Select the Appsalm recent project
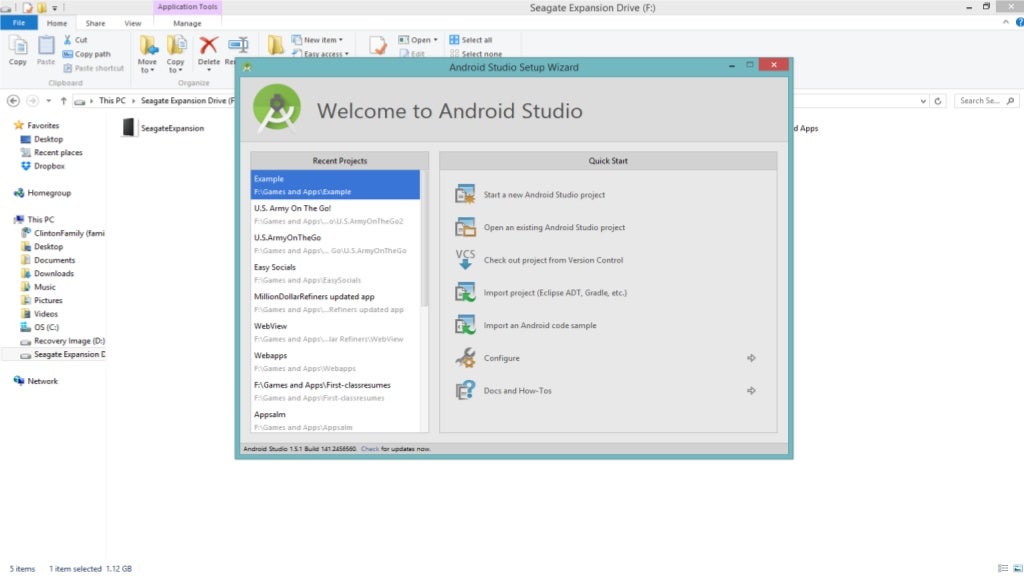The height and width of the screenshot is (576, 1024). pyautogui.click(x=335, y=420)
